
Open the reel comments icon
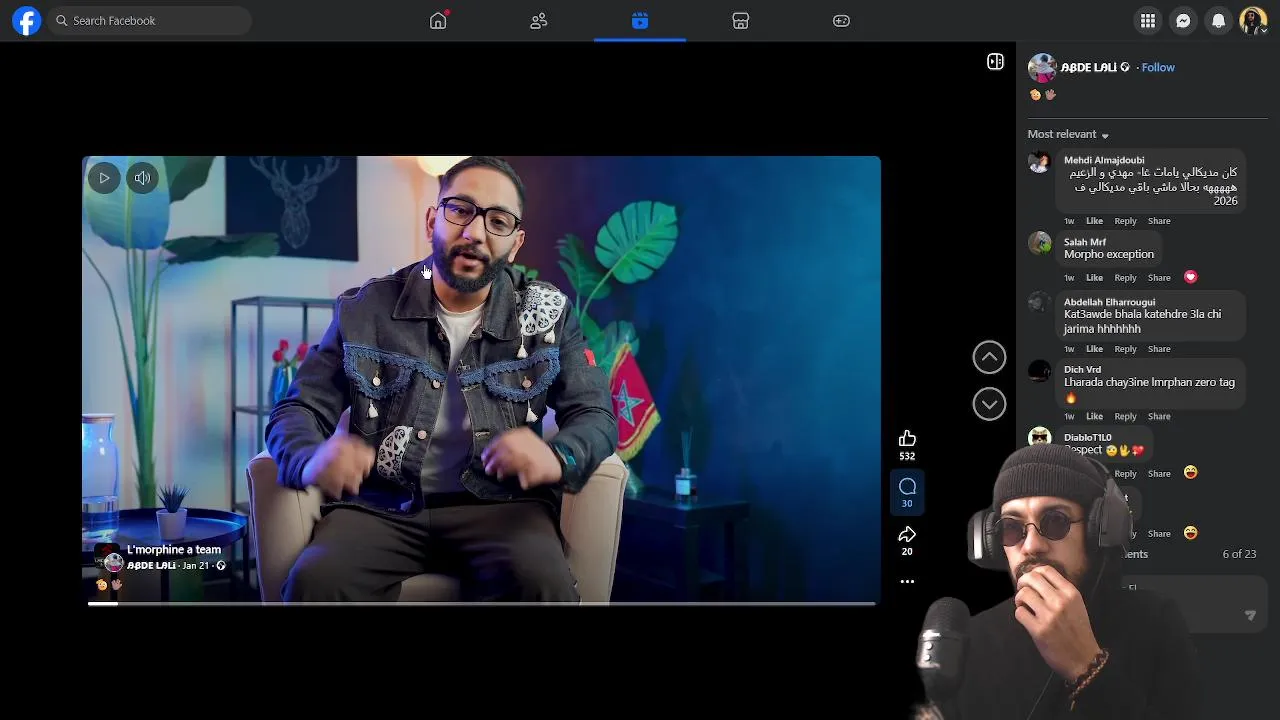(907, 487)
